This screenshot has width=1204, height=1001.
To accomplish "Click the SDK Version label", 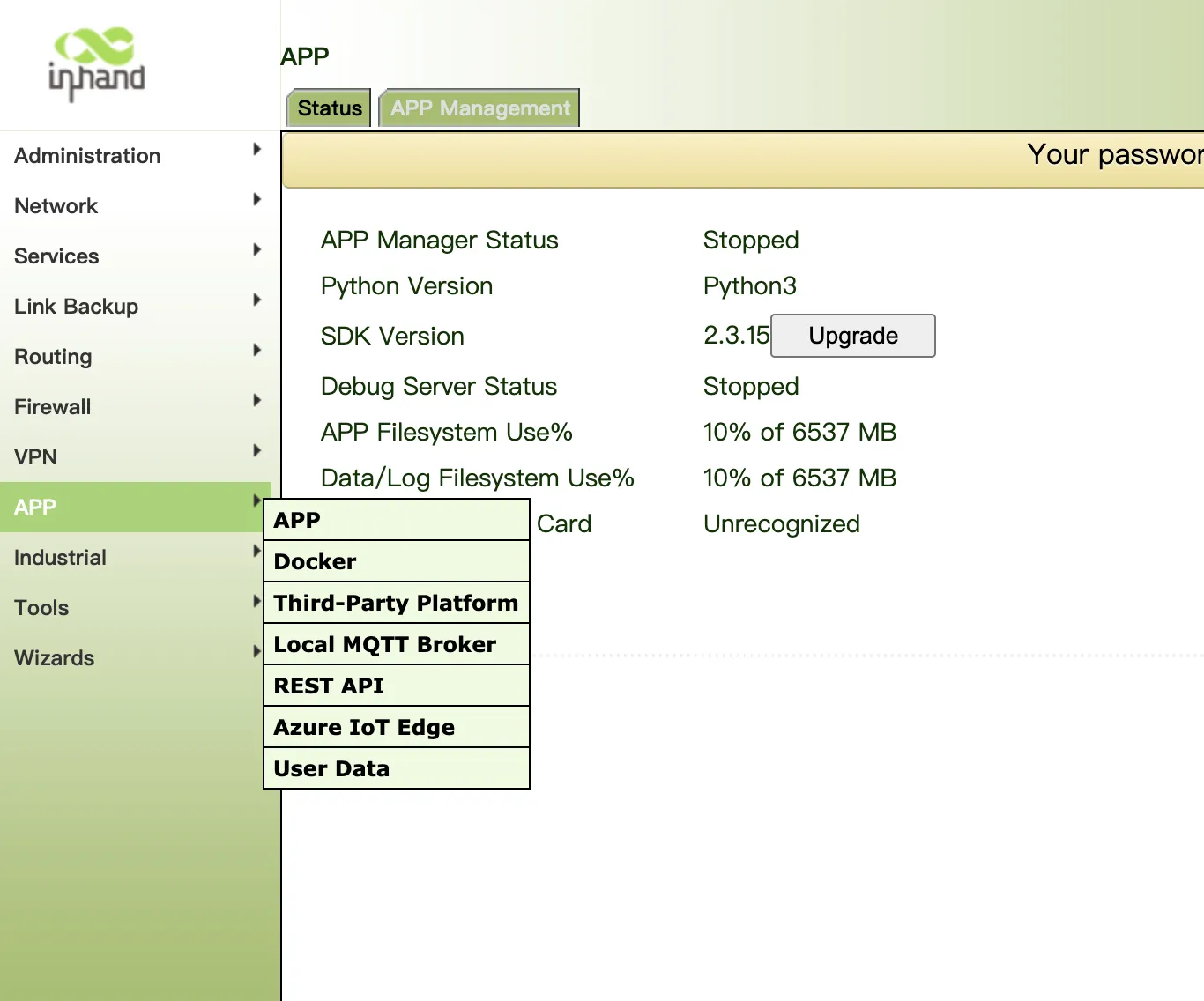I will (x=392, y=337).
